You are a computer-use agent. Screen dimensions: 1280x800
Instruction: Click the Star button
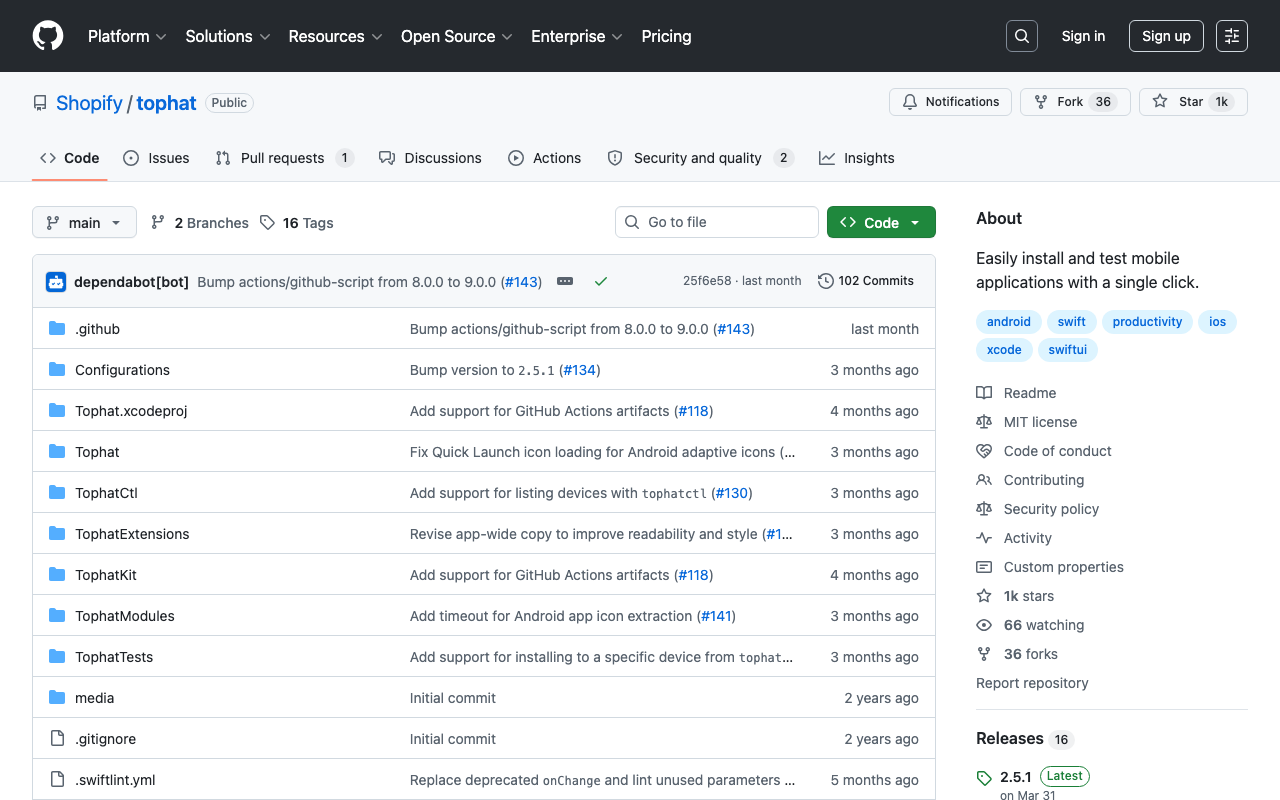click(x=1193, y=102)
